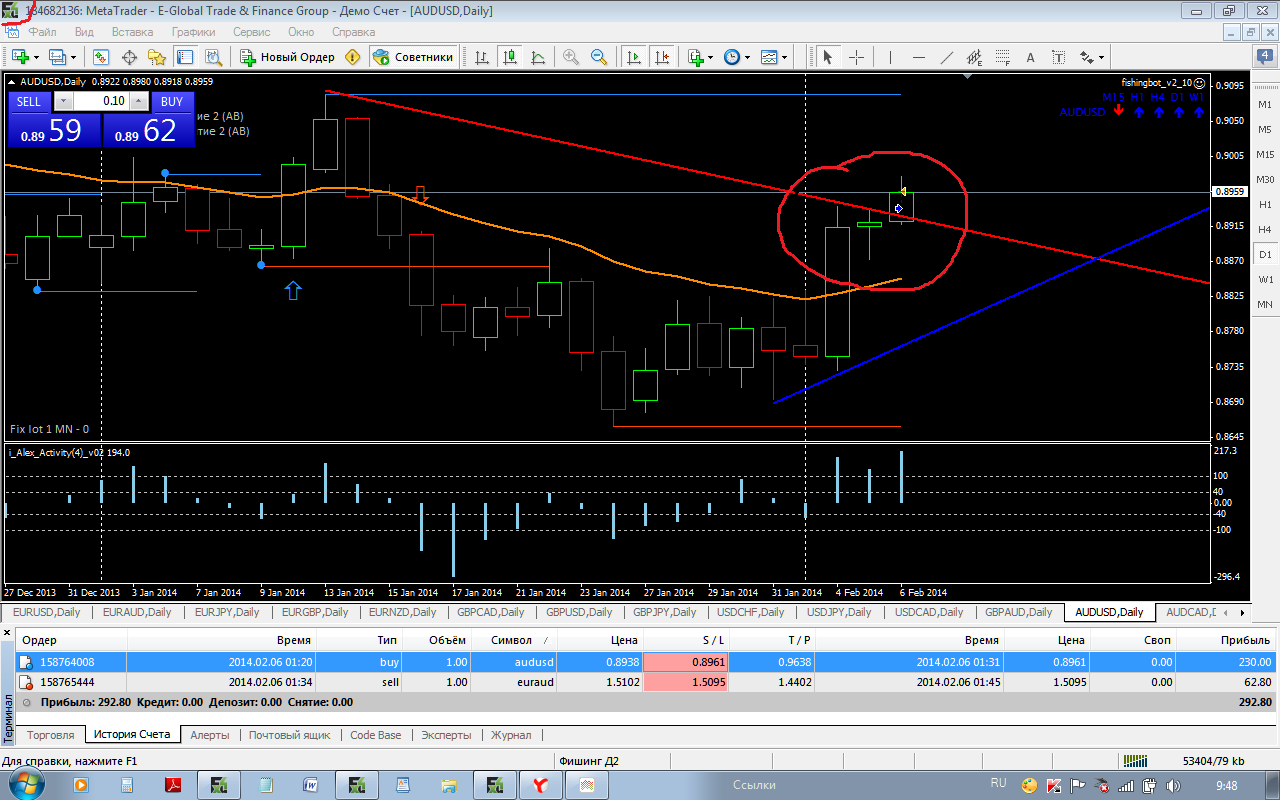Open the Файл menu

pyautogui.click(x=42, y=32)
